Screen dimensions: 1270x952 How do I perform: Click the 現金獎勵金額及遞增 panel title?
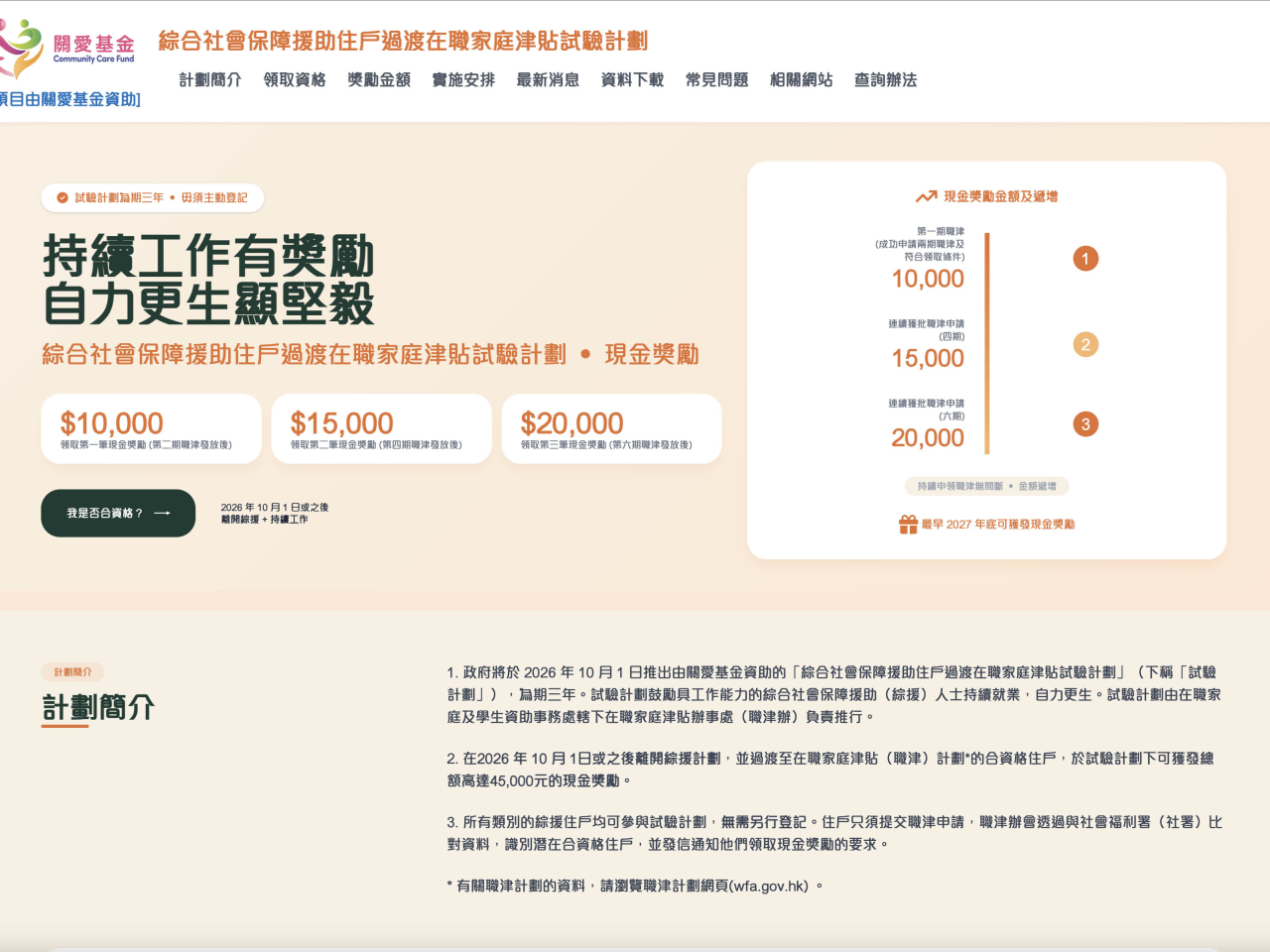(1000, 196)
